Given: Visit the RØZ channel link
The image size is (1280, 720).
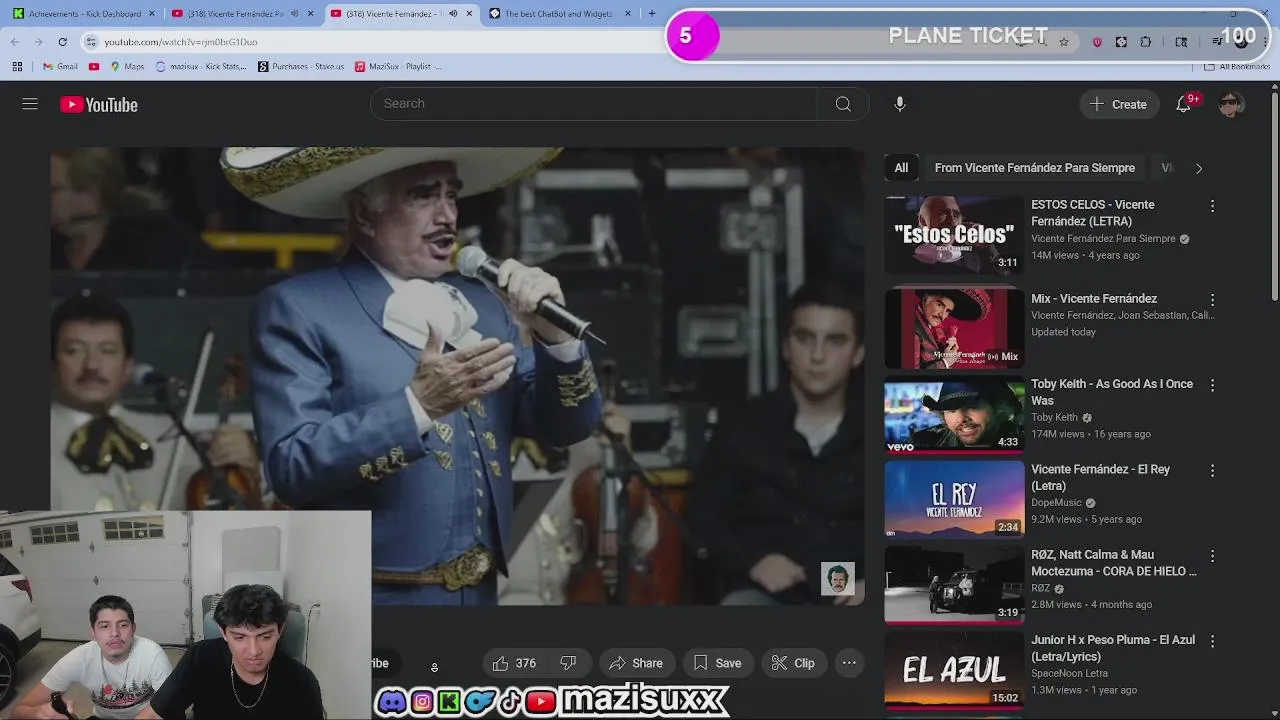Looking at the screenshot, I should pos(1041,589).
